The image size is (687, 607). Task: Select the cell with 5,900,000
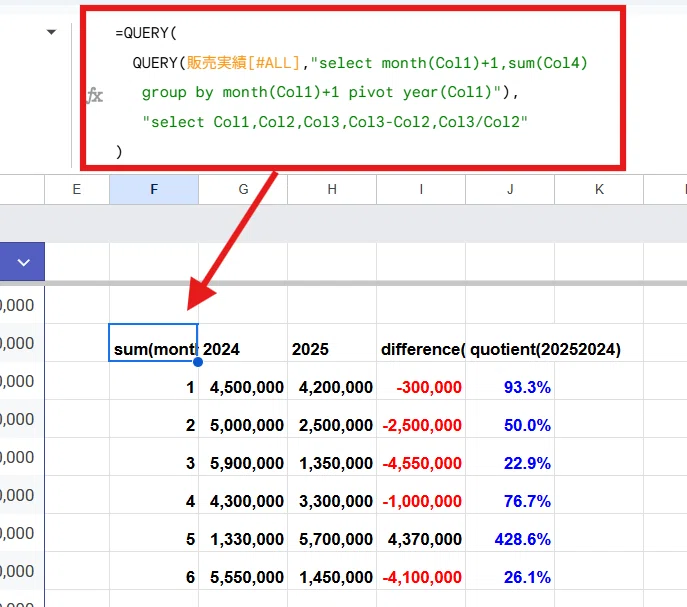(243, 457)
